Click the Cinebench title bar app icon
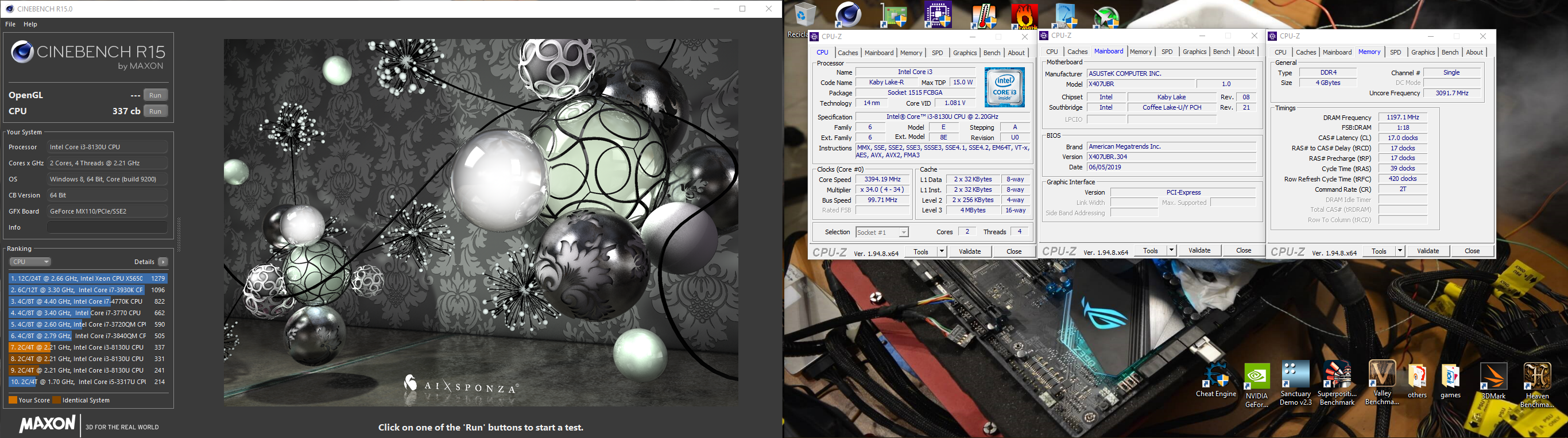Viewport: 1568px width, 438px height. point(9,9)
